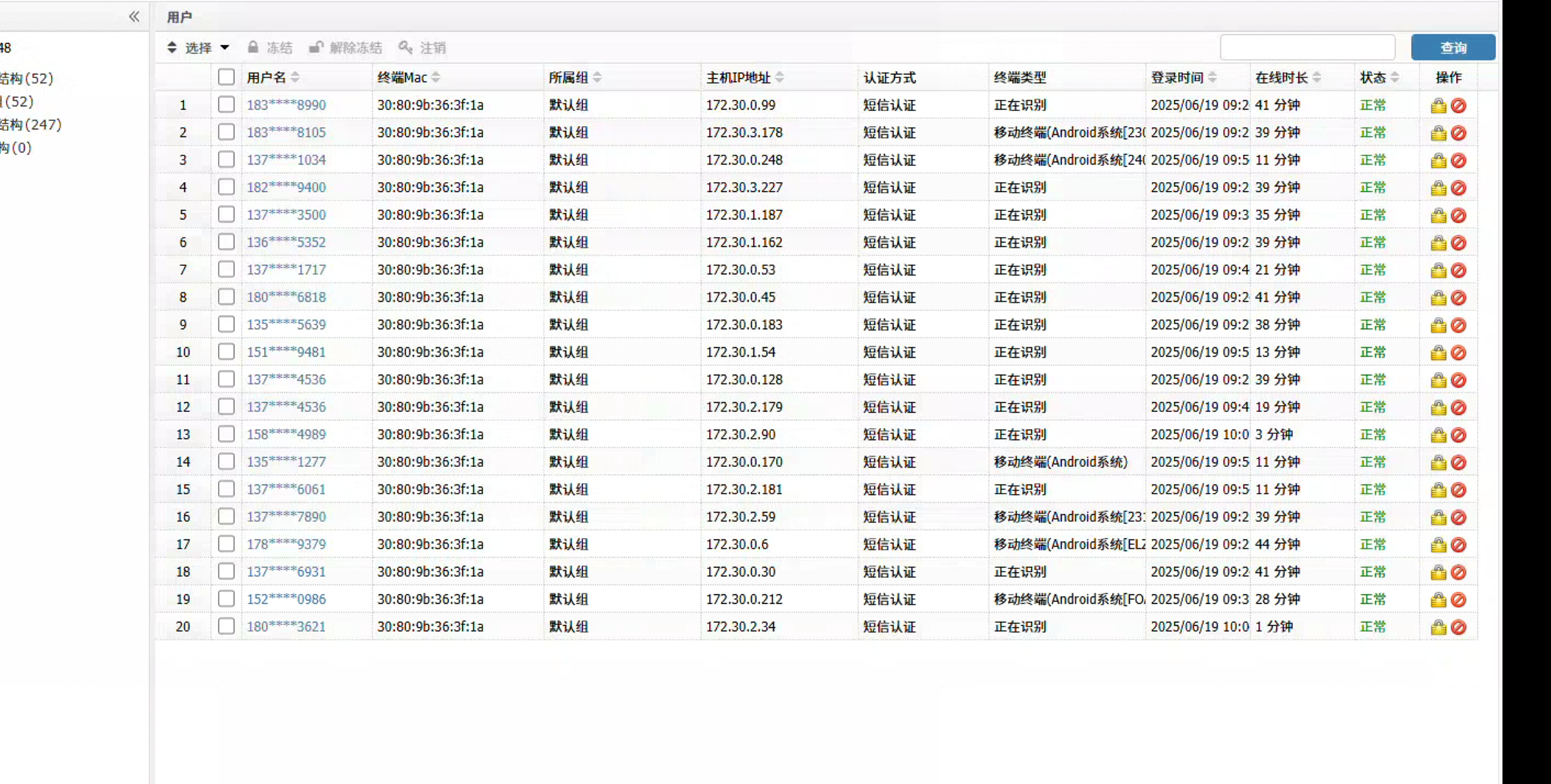Click into the search input field
1551x784 pixels.
(x=1307, y=48)
